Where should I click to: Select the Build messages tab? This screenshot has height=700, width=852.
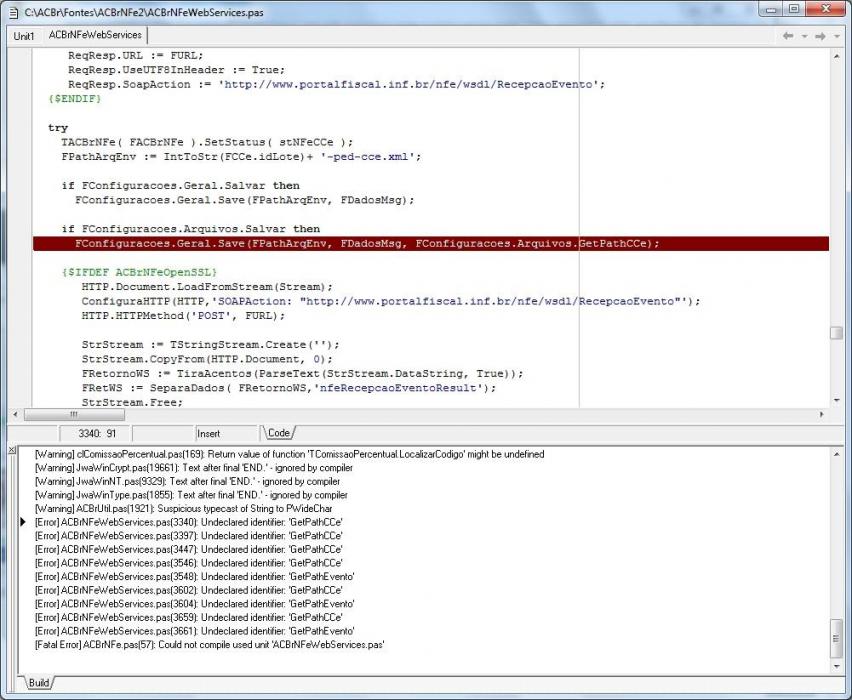click(x=39, y=683)
